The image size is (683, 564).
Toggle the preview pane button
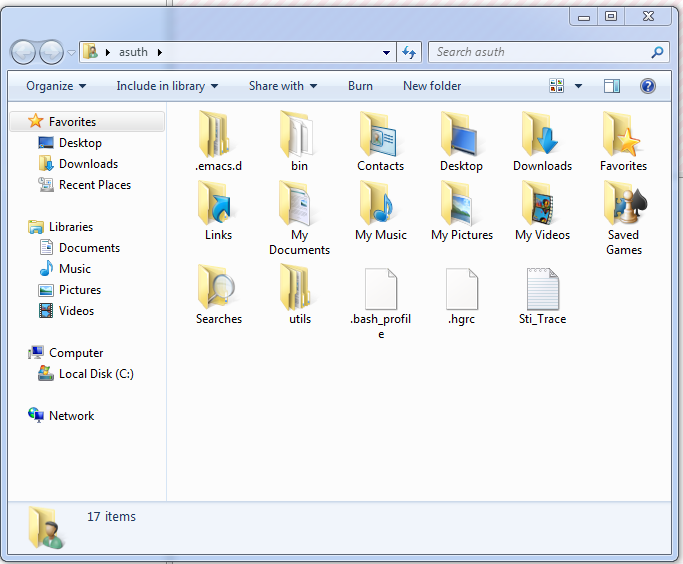point(612,86)
